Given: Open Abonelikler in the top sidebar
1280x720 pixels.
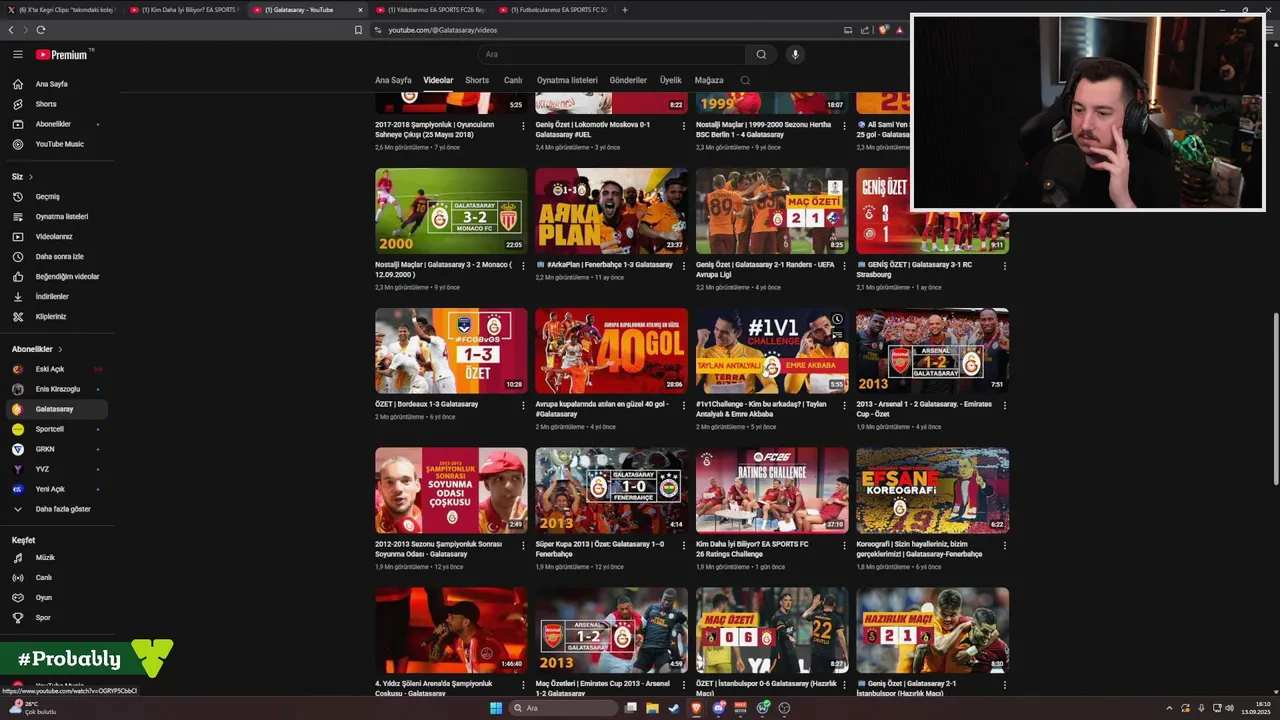Looking at the screenshot, I should [54, 124].
